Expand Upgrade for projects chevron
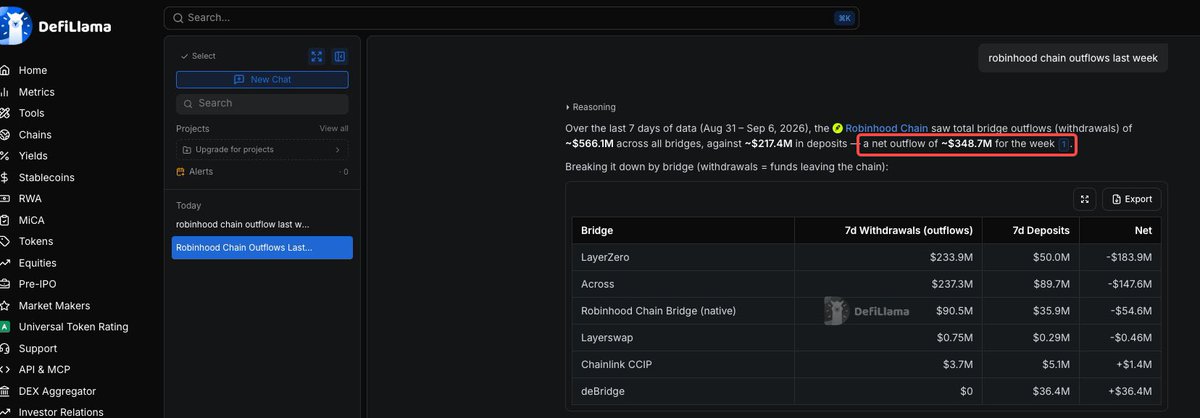Screen dimensions: 1200x418 click(x=337, y=150)
